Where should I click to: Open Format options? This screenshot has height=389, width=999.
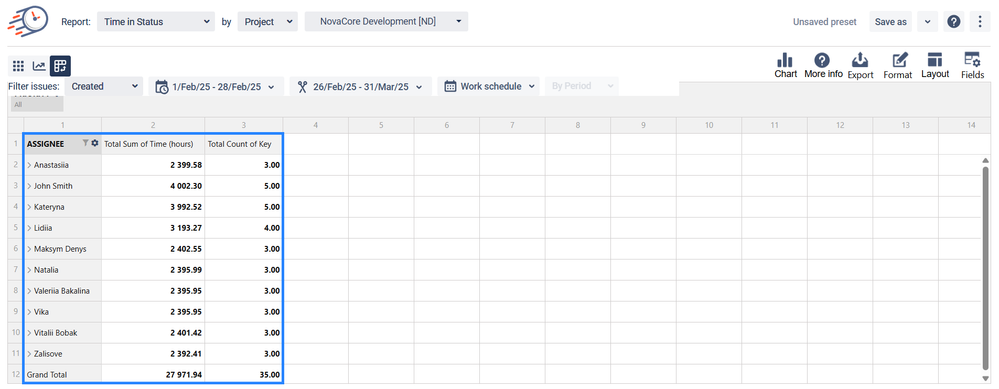tap(898, 66)
